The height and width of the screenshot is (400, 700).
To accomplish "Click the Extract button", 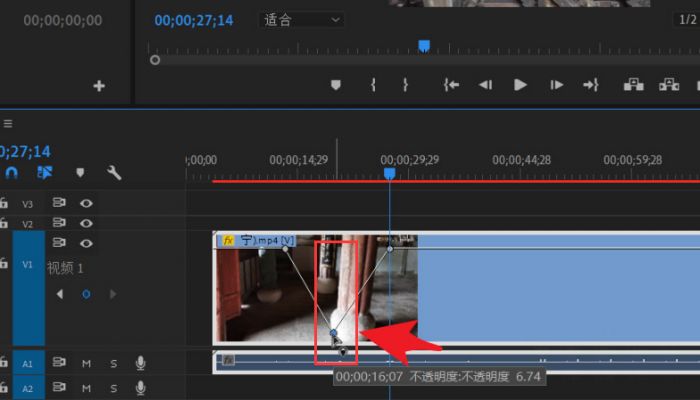I will (669, 86).
